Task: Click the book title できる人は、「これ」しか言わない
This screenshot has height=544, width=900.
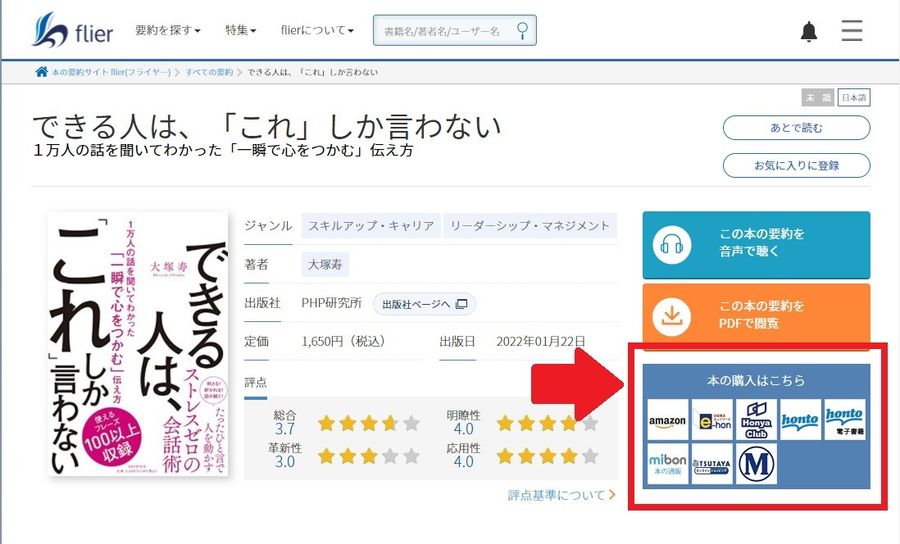Action: click(x=267, y=126)
